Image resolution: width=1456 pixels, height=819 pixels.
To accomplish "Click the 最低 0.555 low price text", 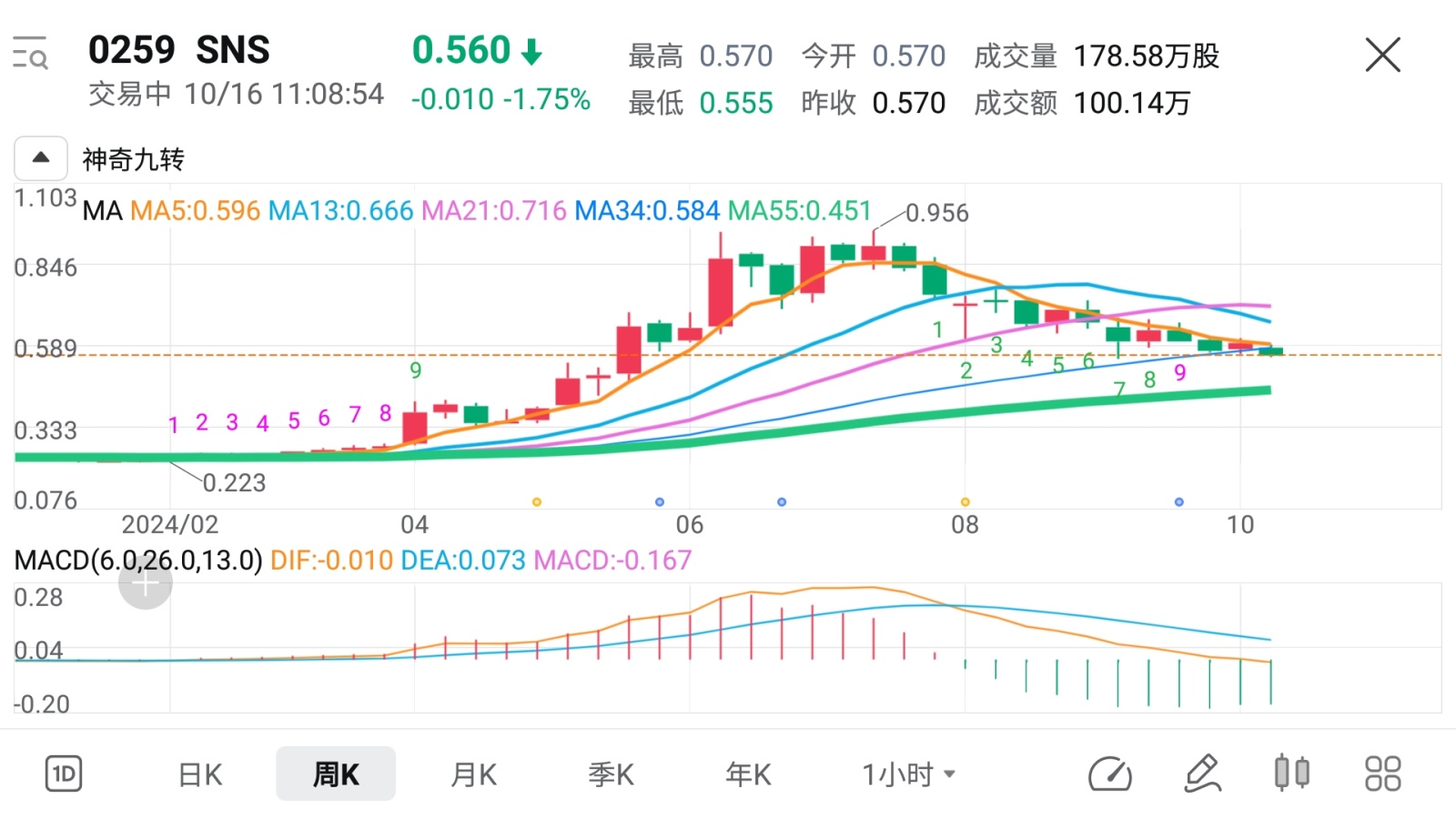I will 701,103.
